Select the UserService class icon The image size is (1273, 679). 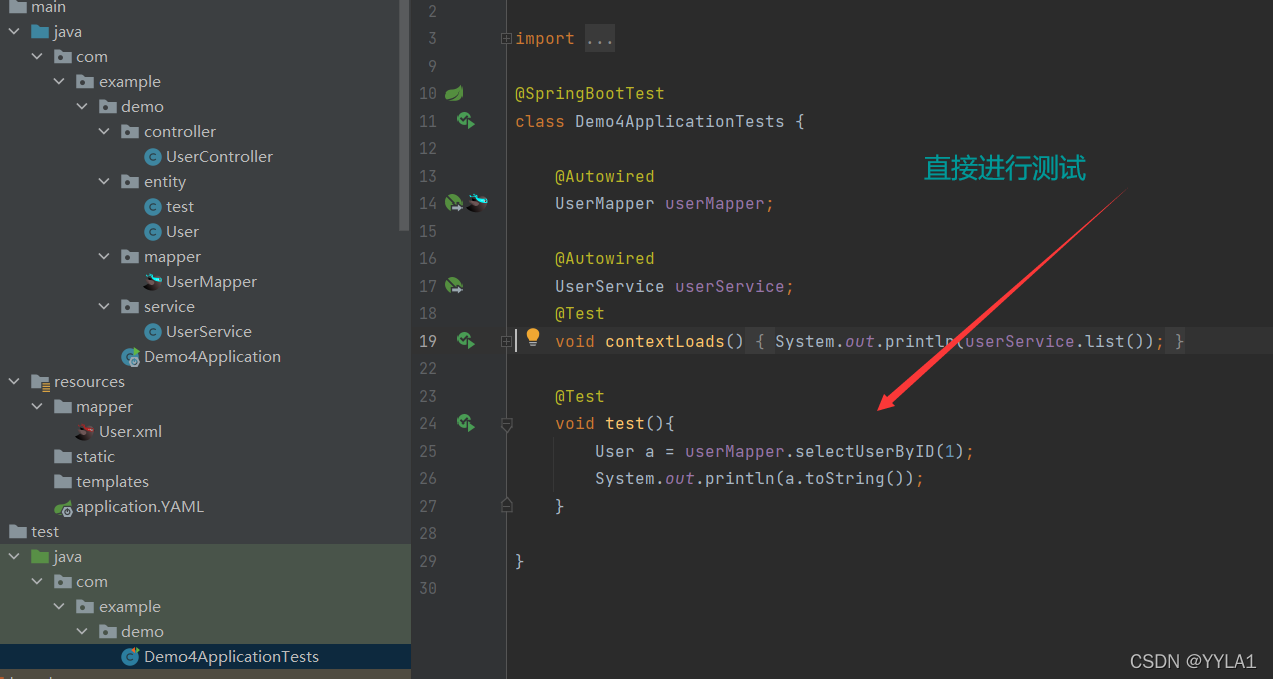(x=152, y=332)
